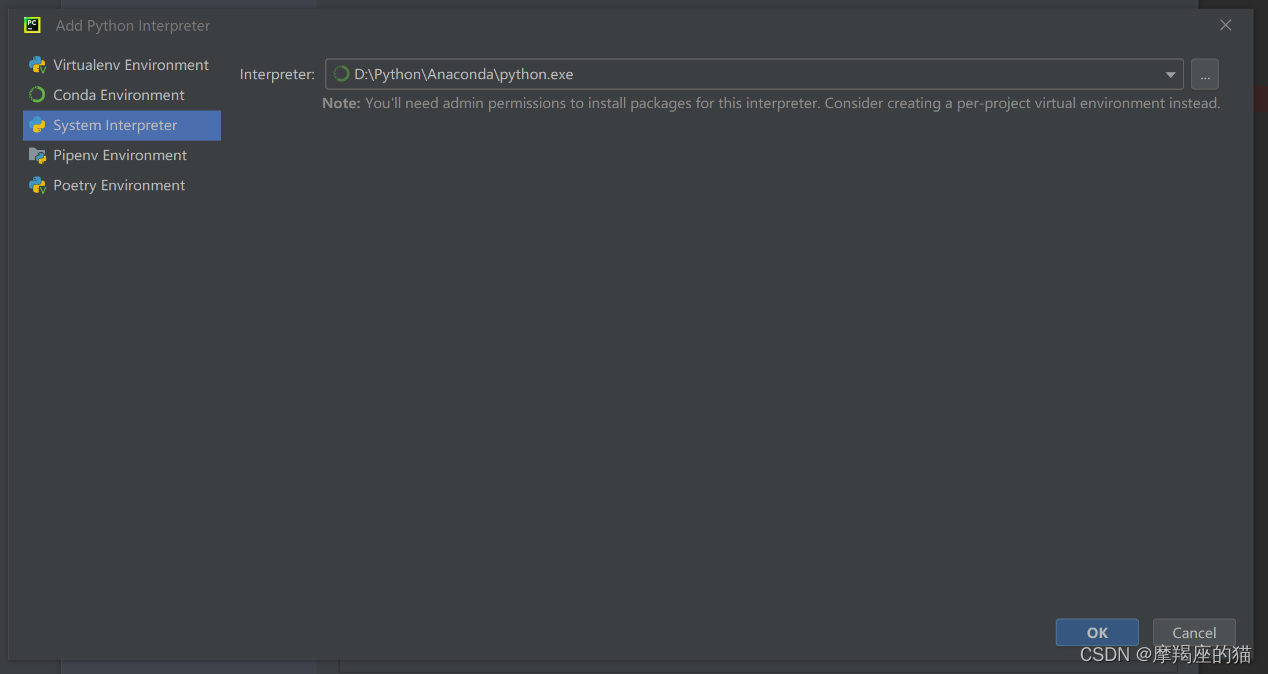
Task: Switch to Conda Environment option
Action: click(118, 94)
